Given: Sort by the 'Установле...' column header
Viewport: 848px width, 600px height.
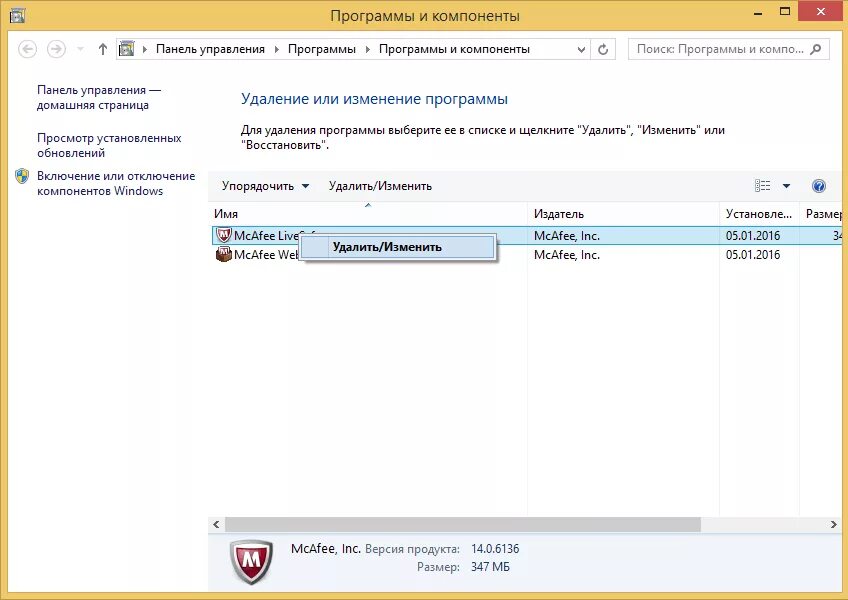Looking at the screenshot, I should (x=759, y=214).
